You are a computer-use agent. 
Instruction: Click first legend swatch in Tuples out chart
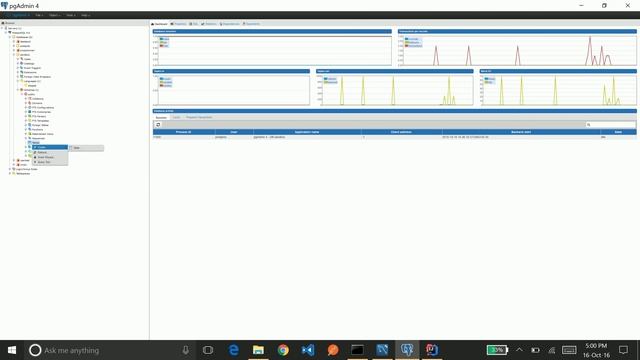tap(326, 78)
